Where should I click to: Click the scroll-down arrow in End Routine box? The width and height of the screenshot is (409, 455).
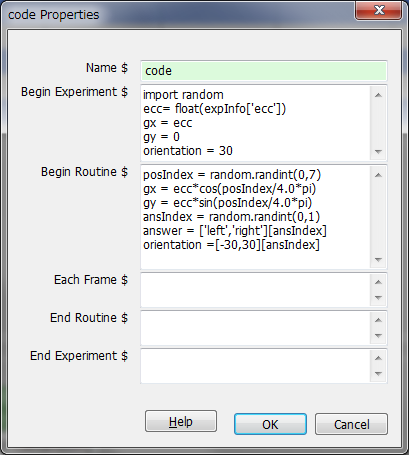378,336
